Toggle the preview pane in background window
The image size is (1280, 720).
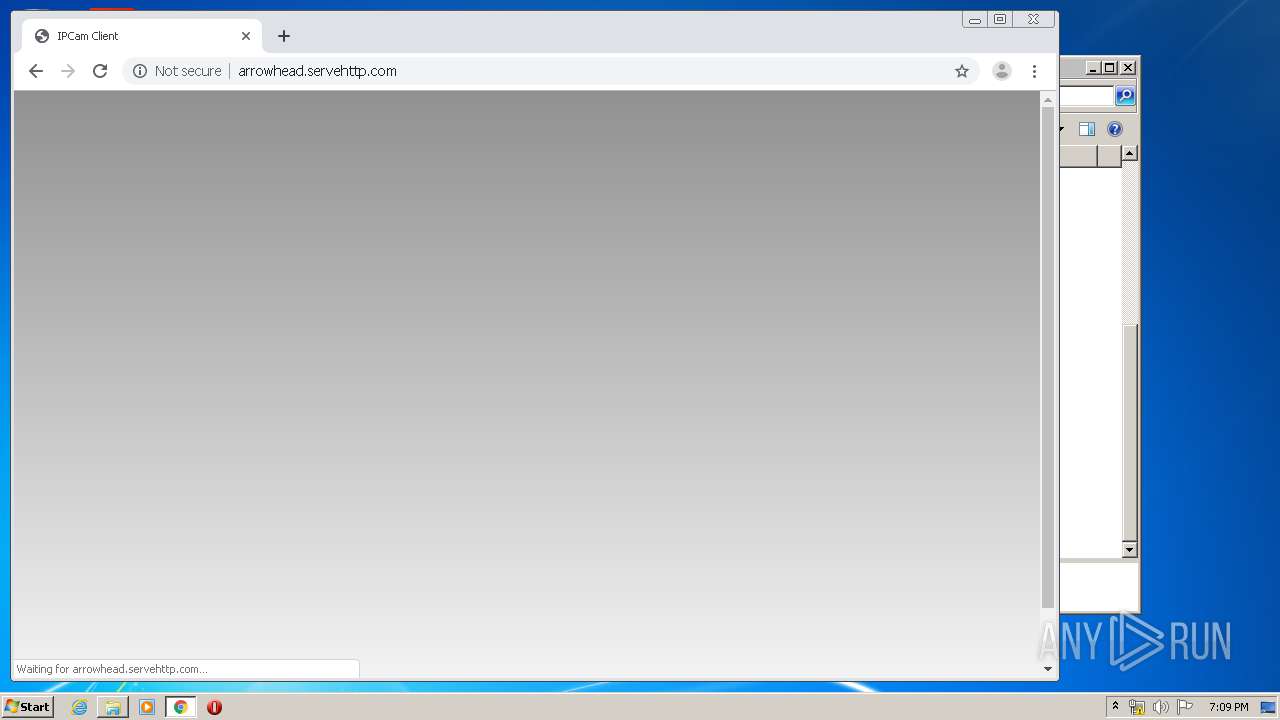coord(1087,129)
